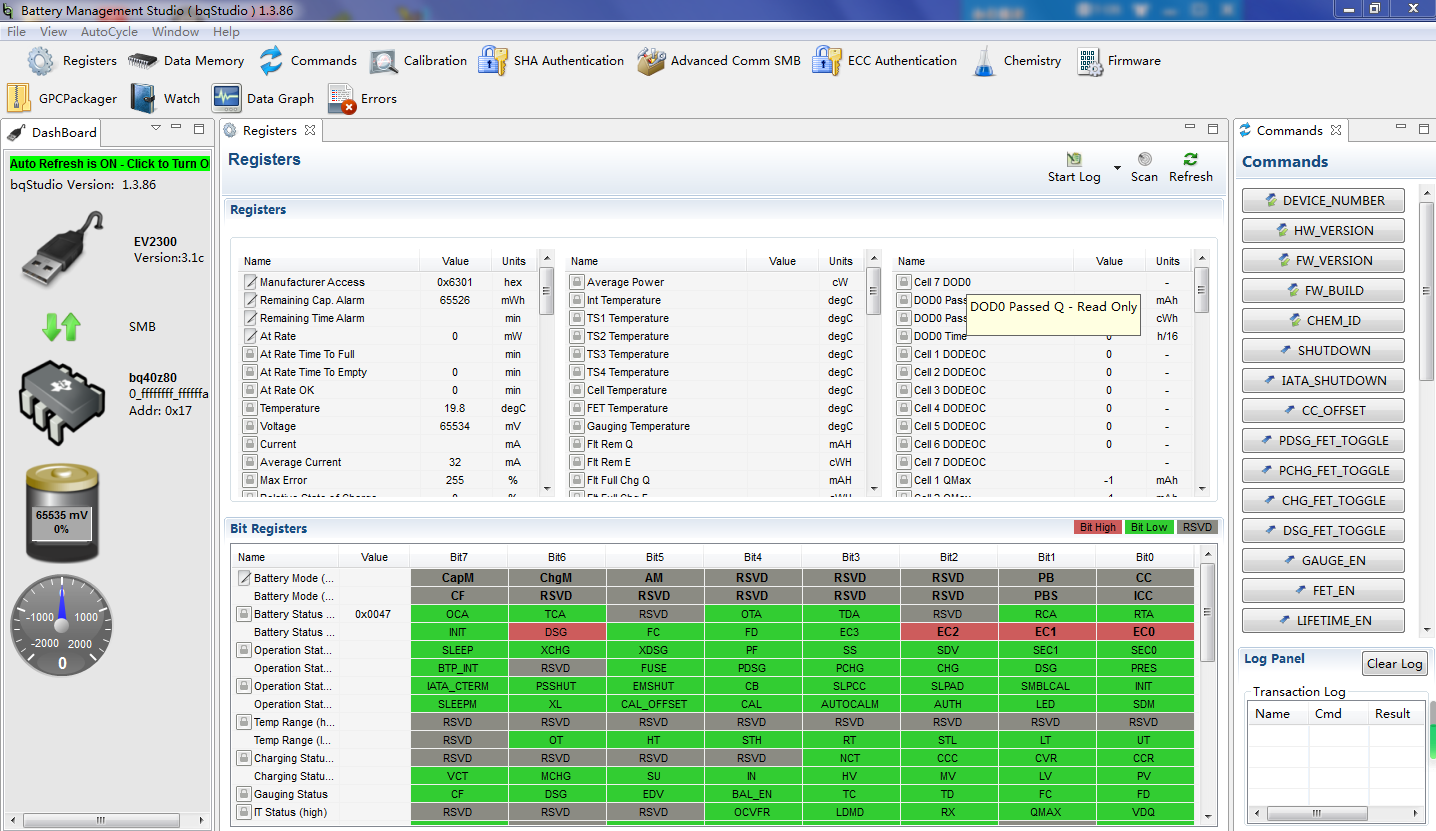Click the red Bit High legend swatch

click(1097, 527)
